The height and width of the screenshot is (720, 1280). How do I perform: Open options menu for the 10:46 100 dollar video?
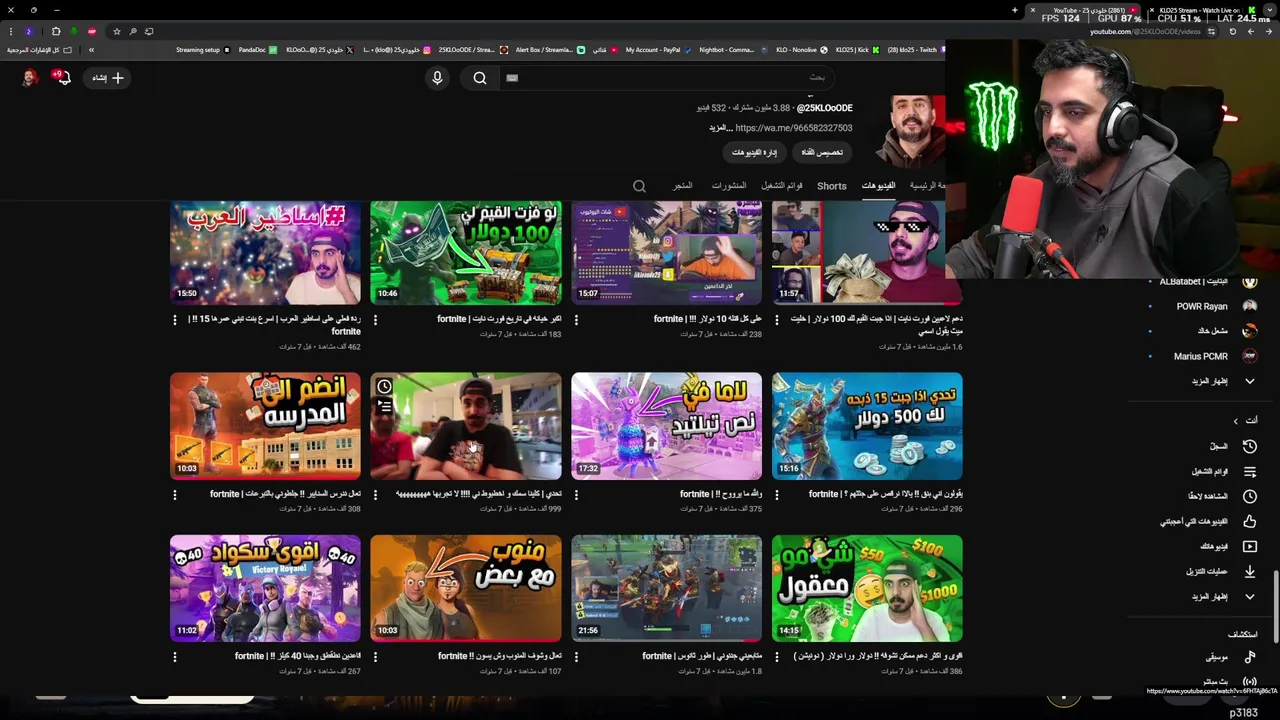[375, 320]
